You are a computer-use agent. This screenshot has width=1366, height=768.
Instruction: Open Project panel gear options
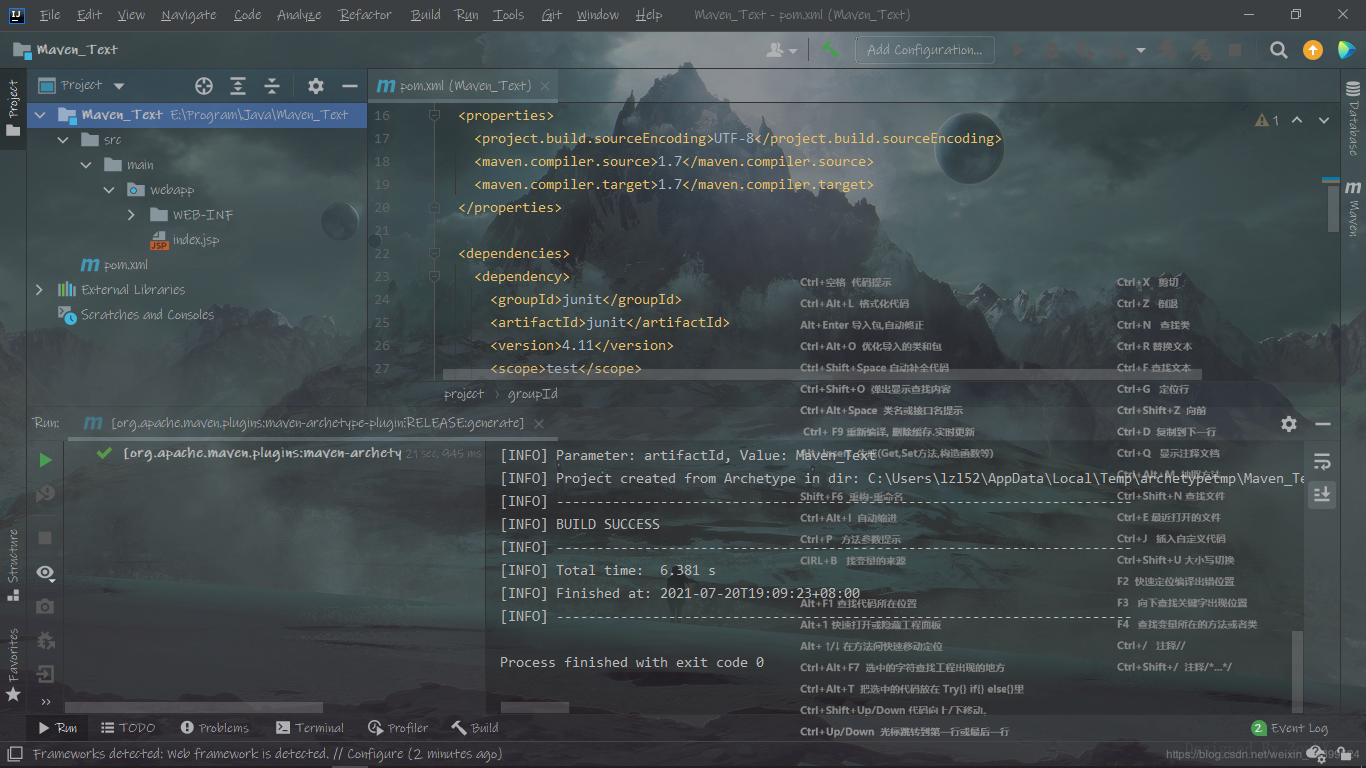click(x=315, y=86)
